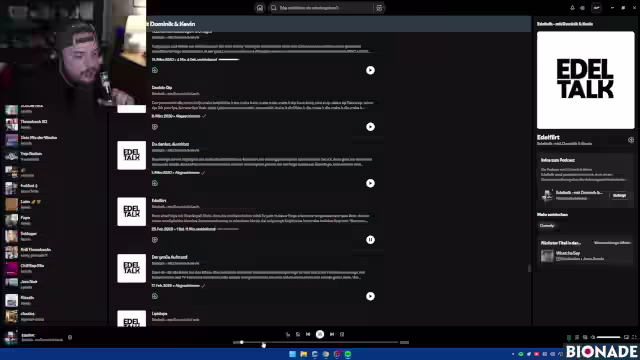The image size is (640, 360).
Task: Play the episode listed above Double Dip
Action: tap(370, 70)
